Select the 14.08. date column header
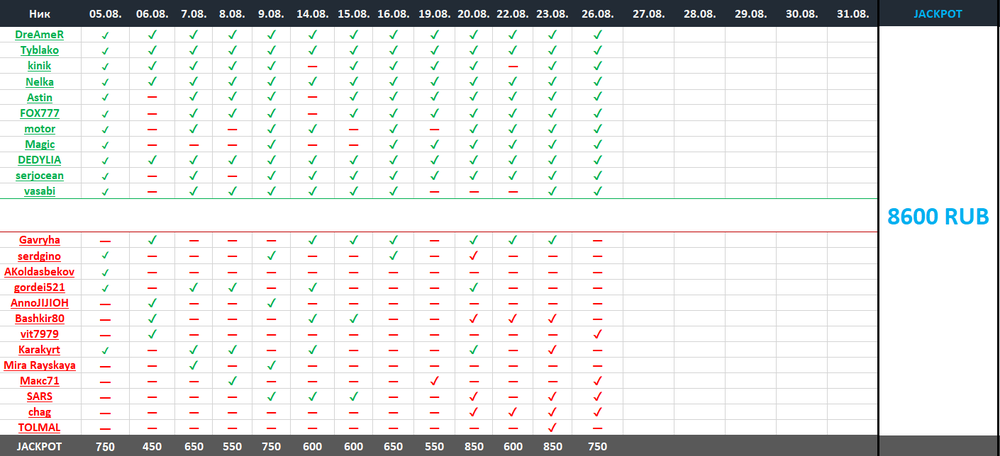 click(313, 12)
